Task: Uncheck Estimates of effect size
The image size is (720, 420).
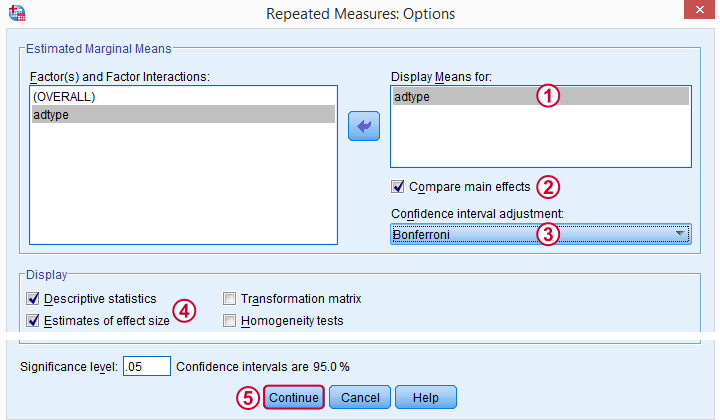Action: click(x=33, y=320)
